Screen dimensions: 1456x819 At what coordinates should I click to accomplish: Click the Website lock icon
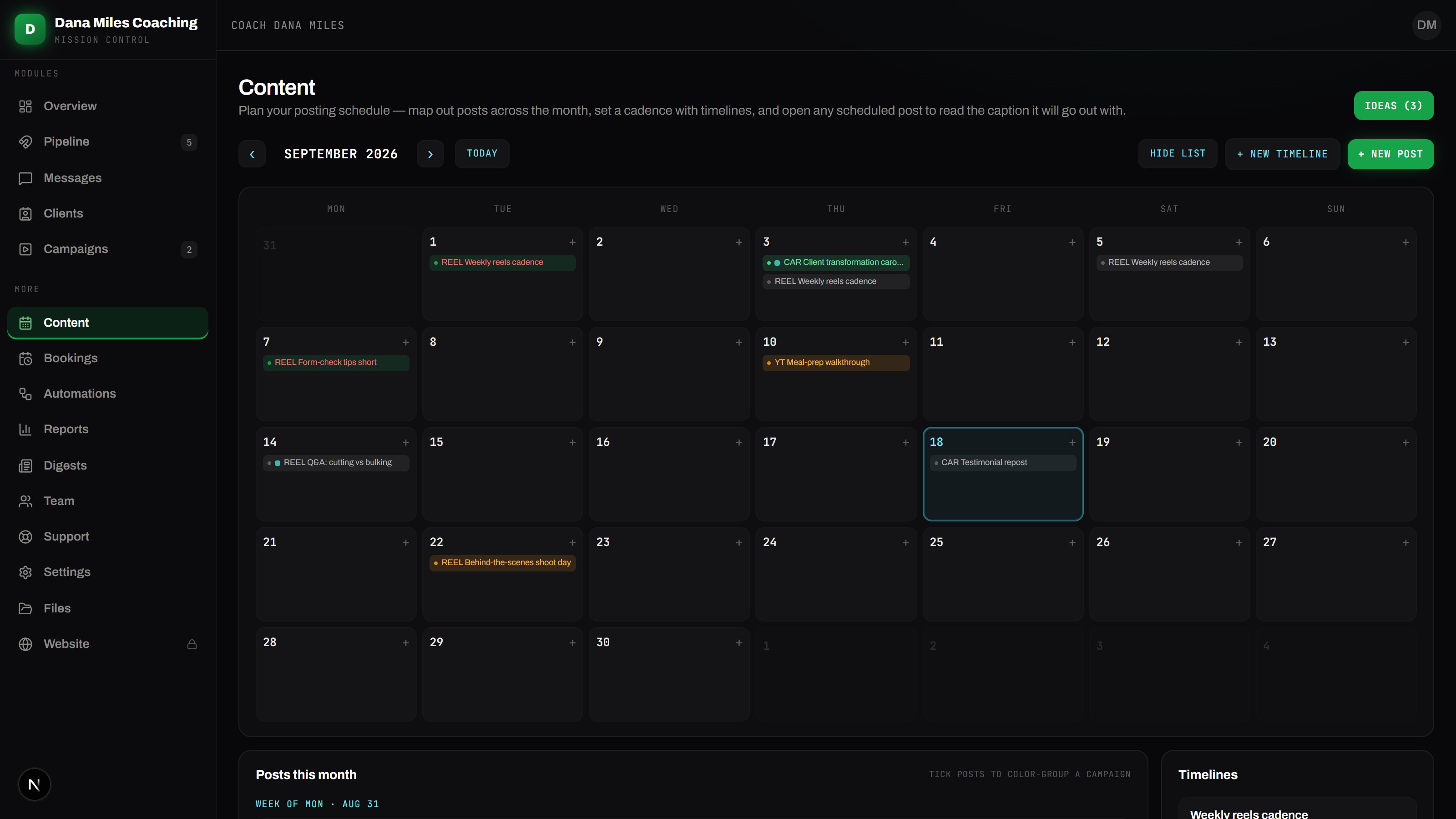click(x=192, y=644)
